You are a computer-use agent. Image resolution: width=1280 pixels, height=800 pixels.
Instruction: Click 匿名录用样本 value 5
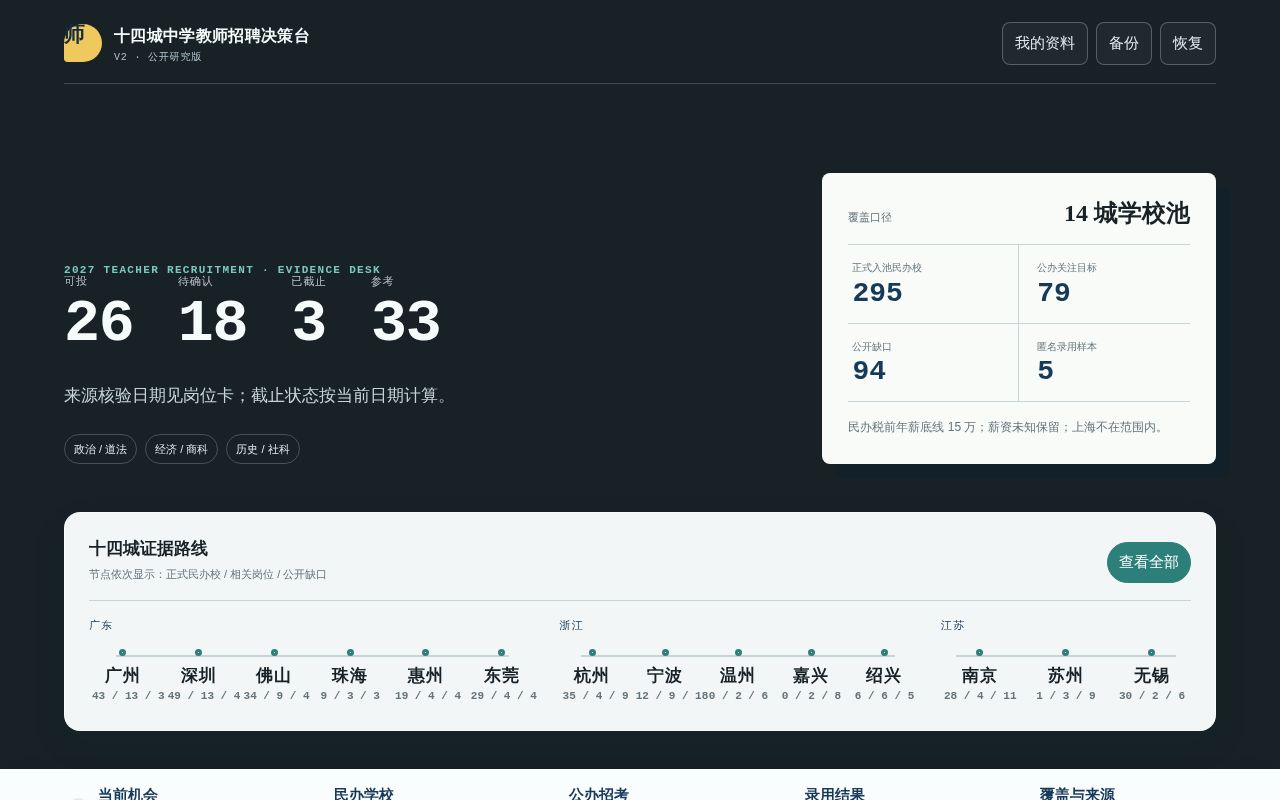pyautogui.click(x=1045, y=371)
